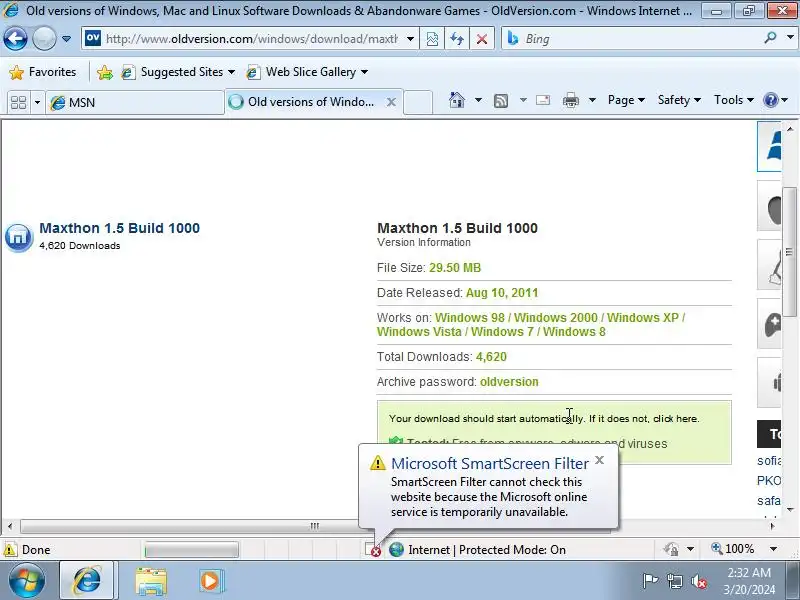Click the horizontal scrollbar left arrow
Image resolution: width=800 pixels, height=600 pixels.
(10, 526)
